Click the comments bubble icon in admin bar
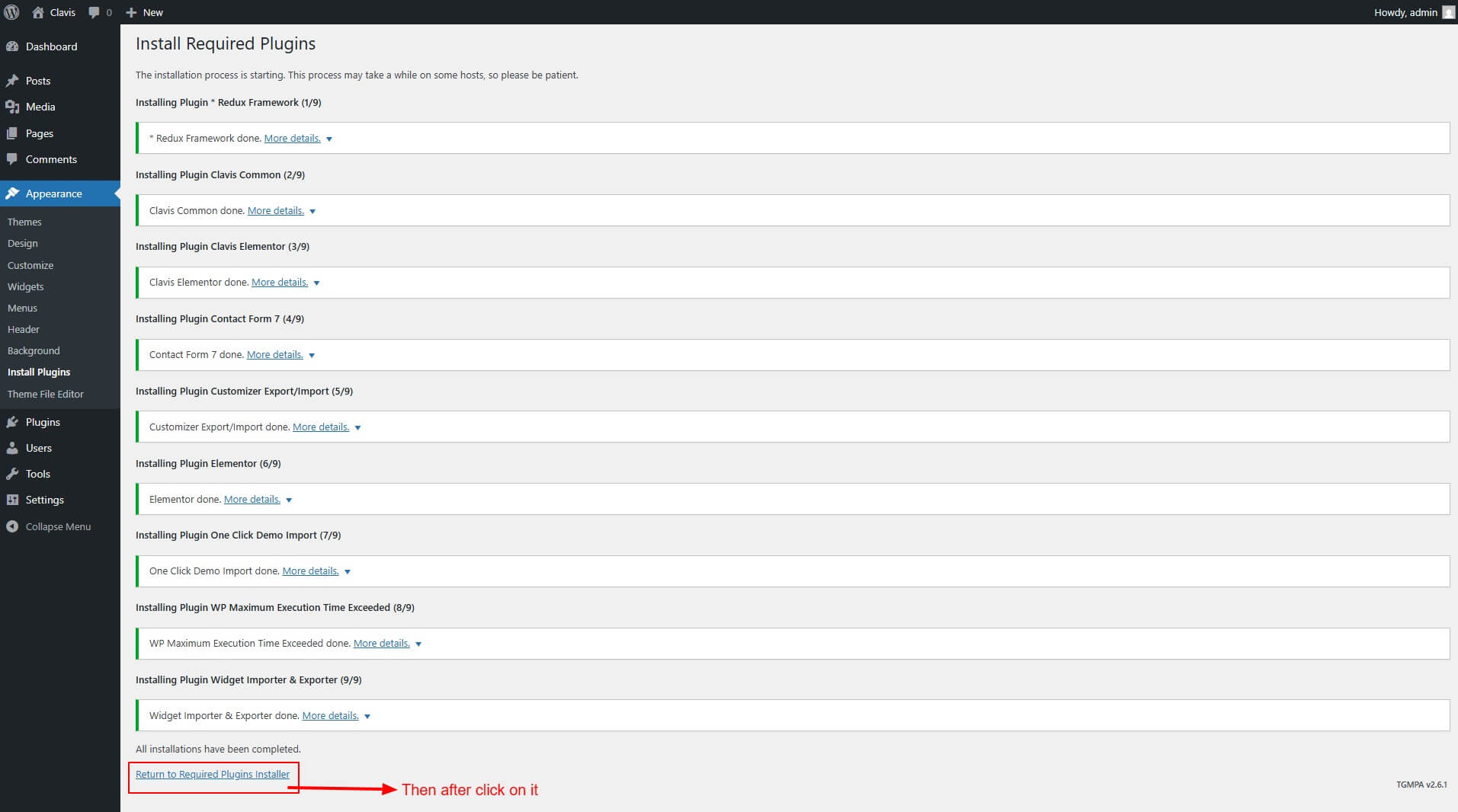This screenshot has height=812, width=1458. point(94,12)
